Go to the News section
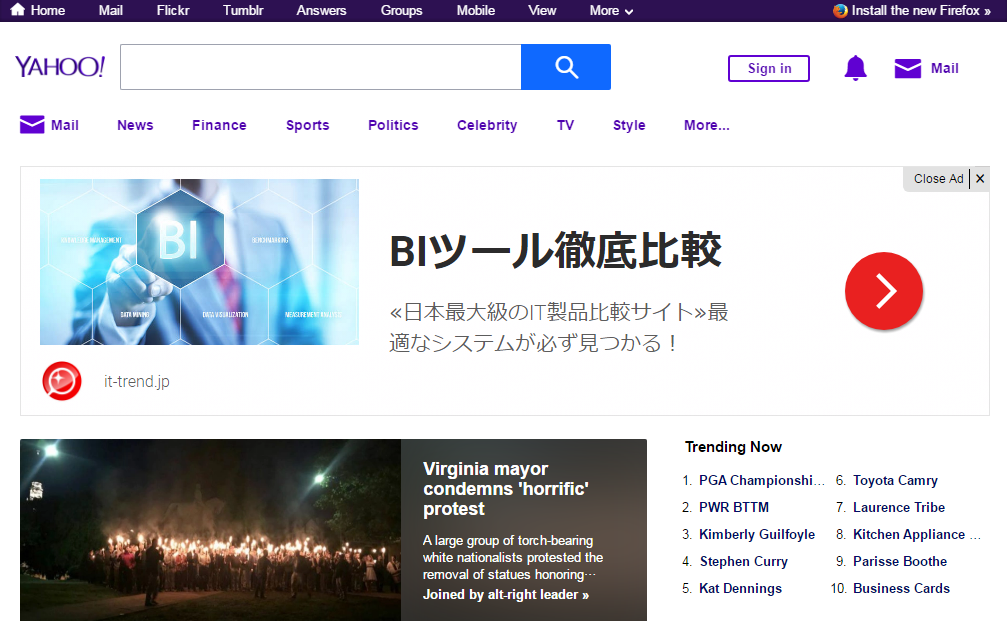 pos(135,125)
